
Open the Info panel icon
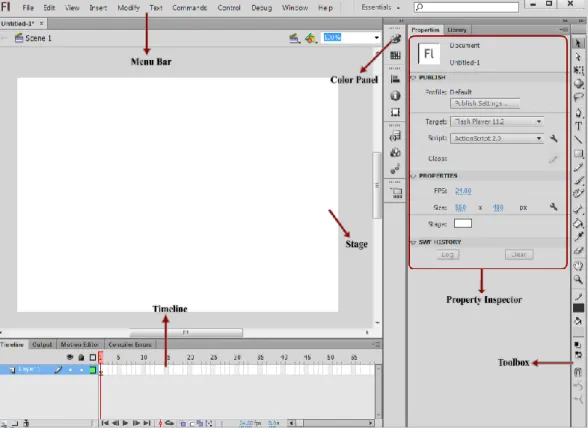[395, 96]
